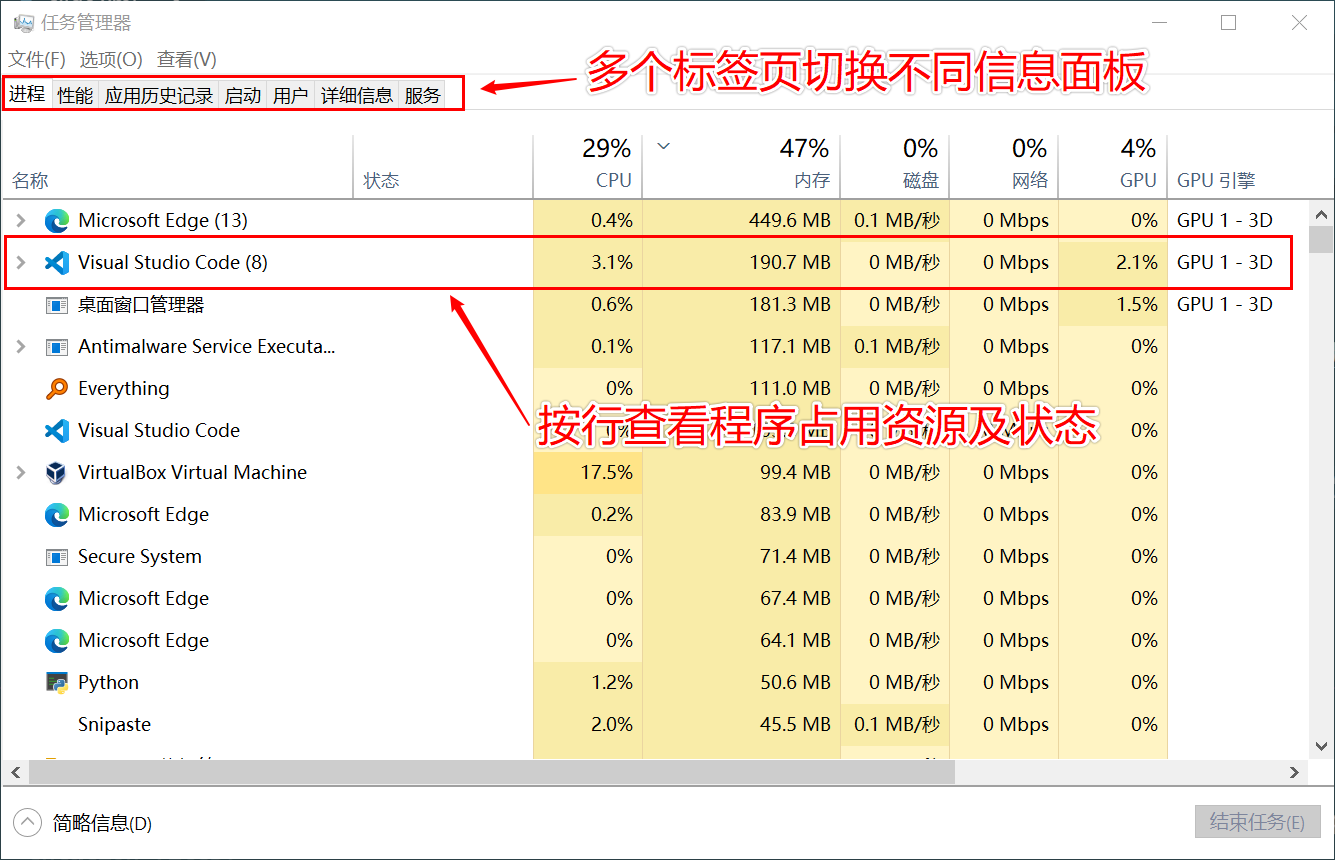Click the 3.1% CPU cell
Screen dimensions: 1335x860
point(588,262)
